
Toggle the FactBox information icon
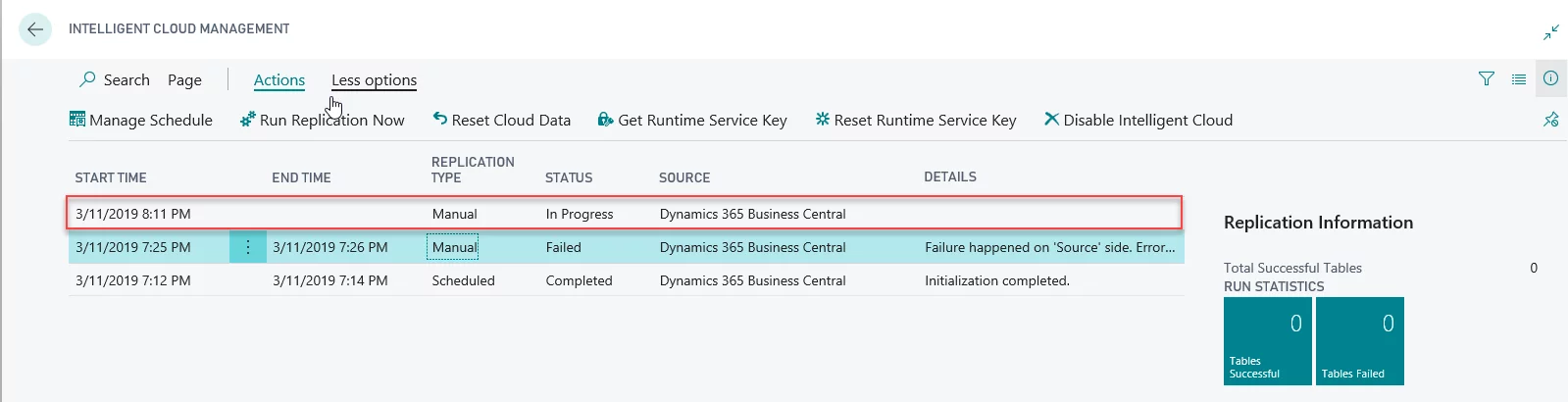(x=1550, y=79)
